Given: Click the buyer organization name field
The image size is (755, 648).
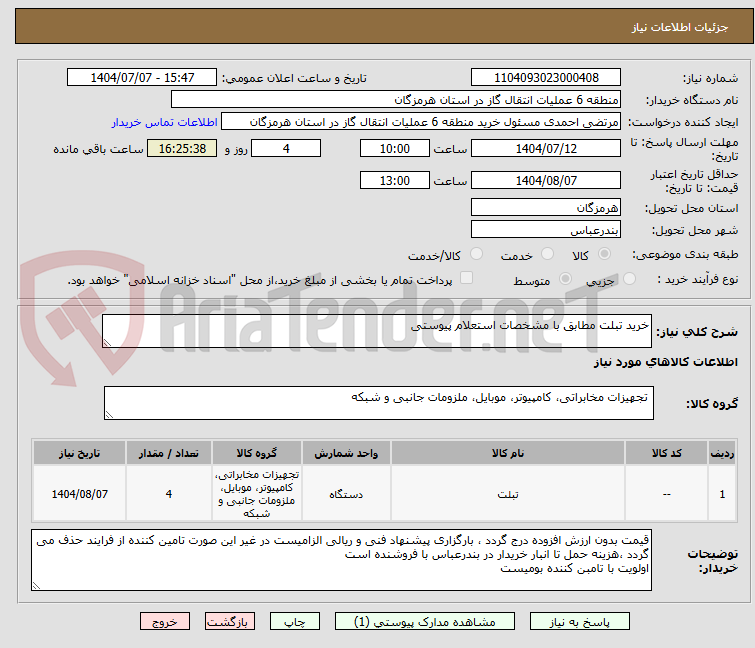Looking at the screenshot, I should pyautogui.click(x=396, y=100).
